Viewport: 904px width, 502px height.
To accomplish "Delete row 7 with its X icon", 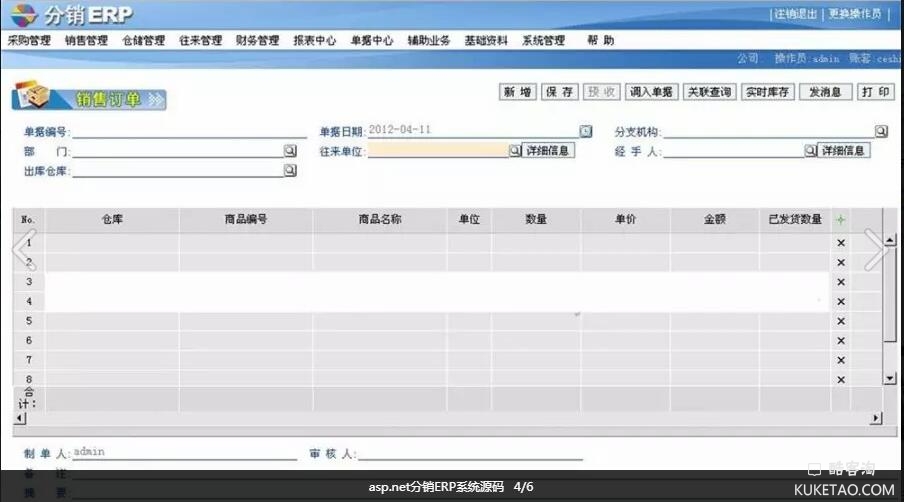I will coord(841,361).
